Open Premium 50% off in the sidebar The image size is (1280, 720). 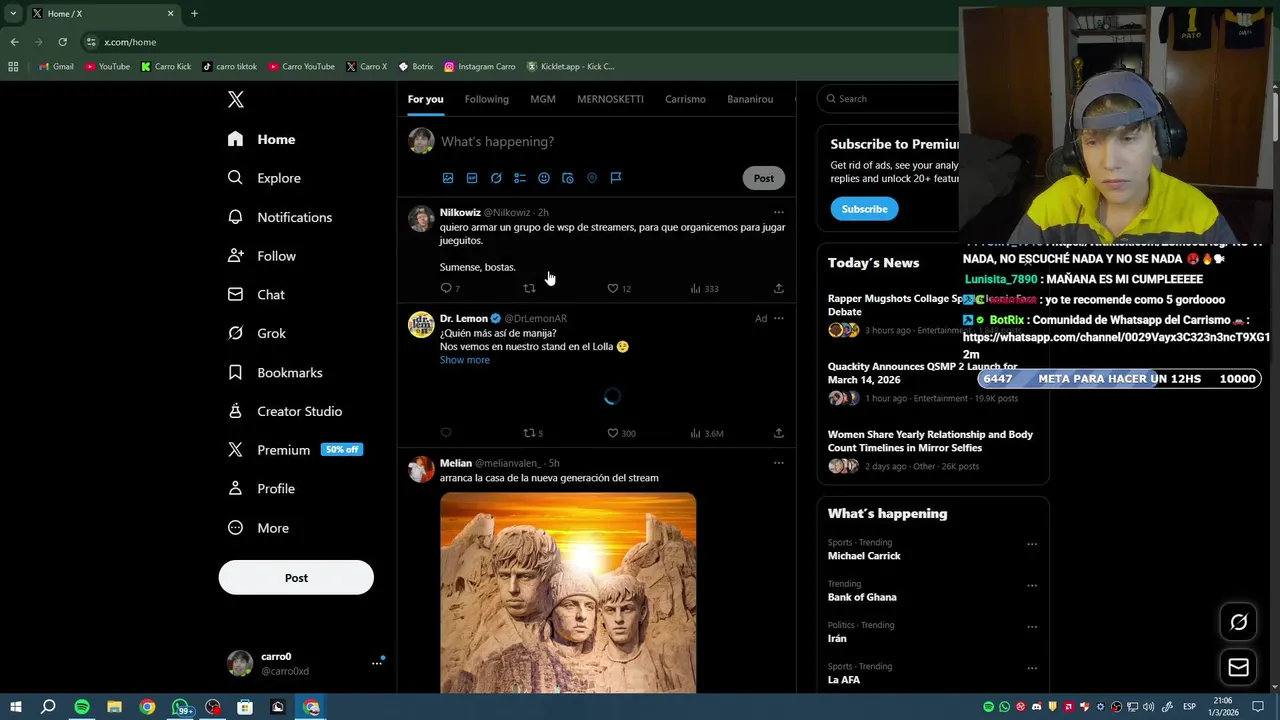pos(295,450)
